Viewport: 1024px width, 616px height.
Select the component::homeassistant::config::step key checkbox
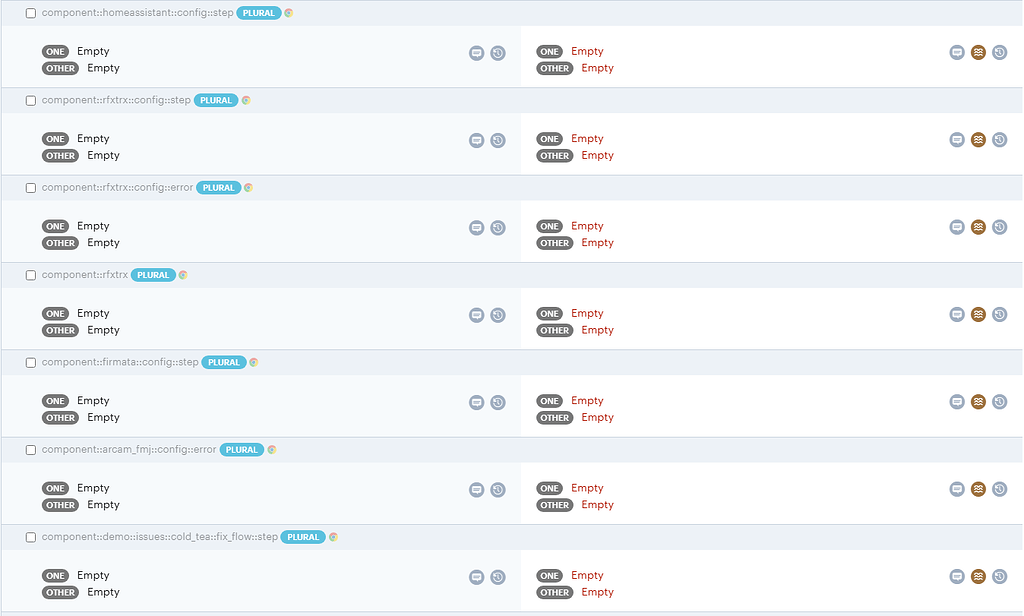(31, 13)
